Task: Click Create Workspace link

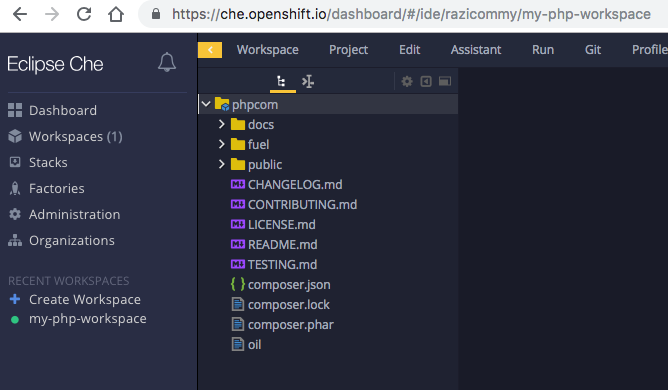Action: coord(85,299)
